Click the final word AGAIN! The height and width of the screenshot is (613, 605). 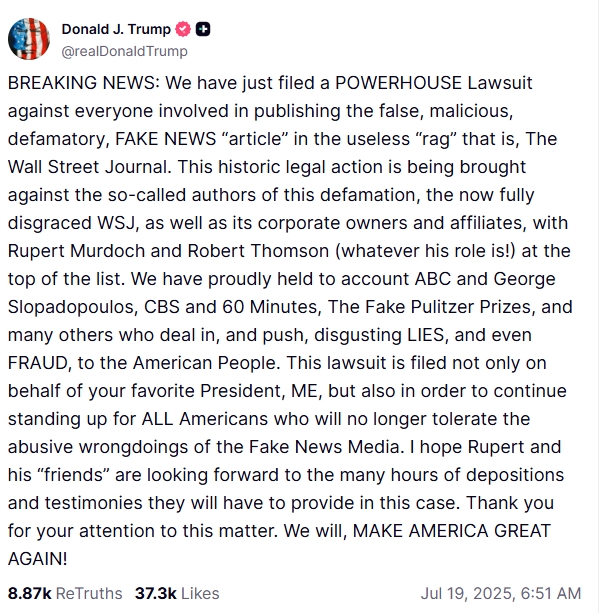38,559
